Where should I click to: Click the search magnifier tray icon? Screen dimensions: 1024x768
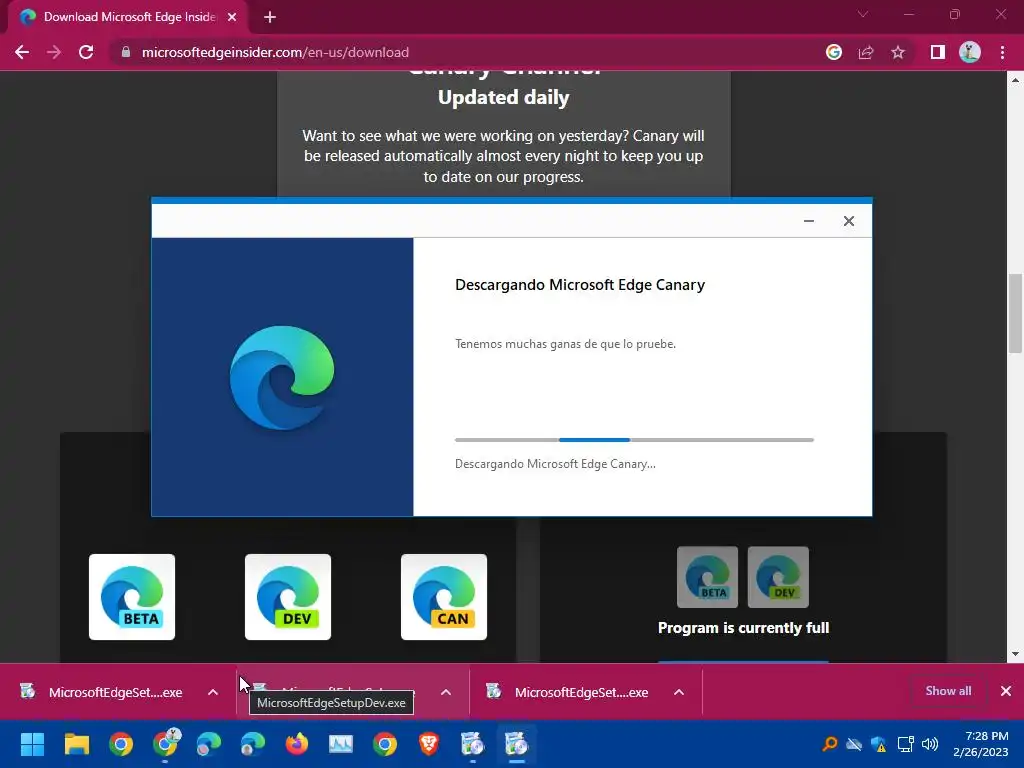pyautogui.click(x=829, y=744)
